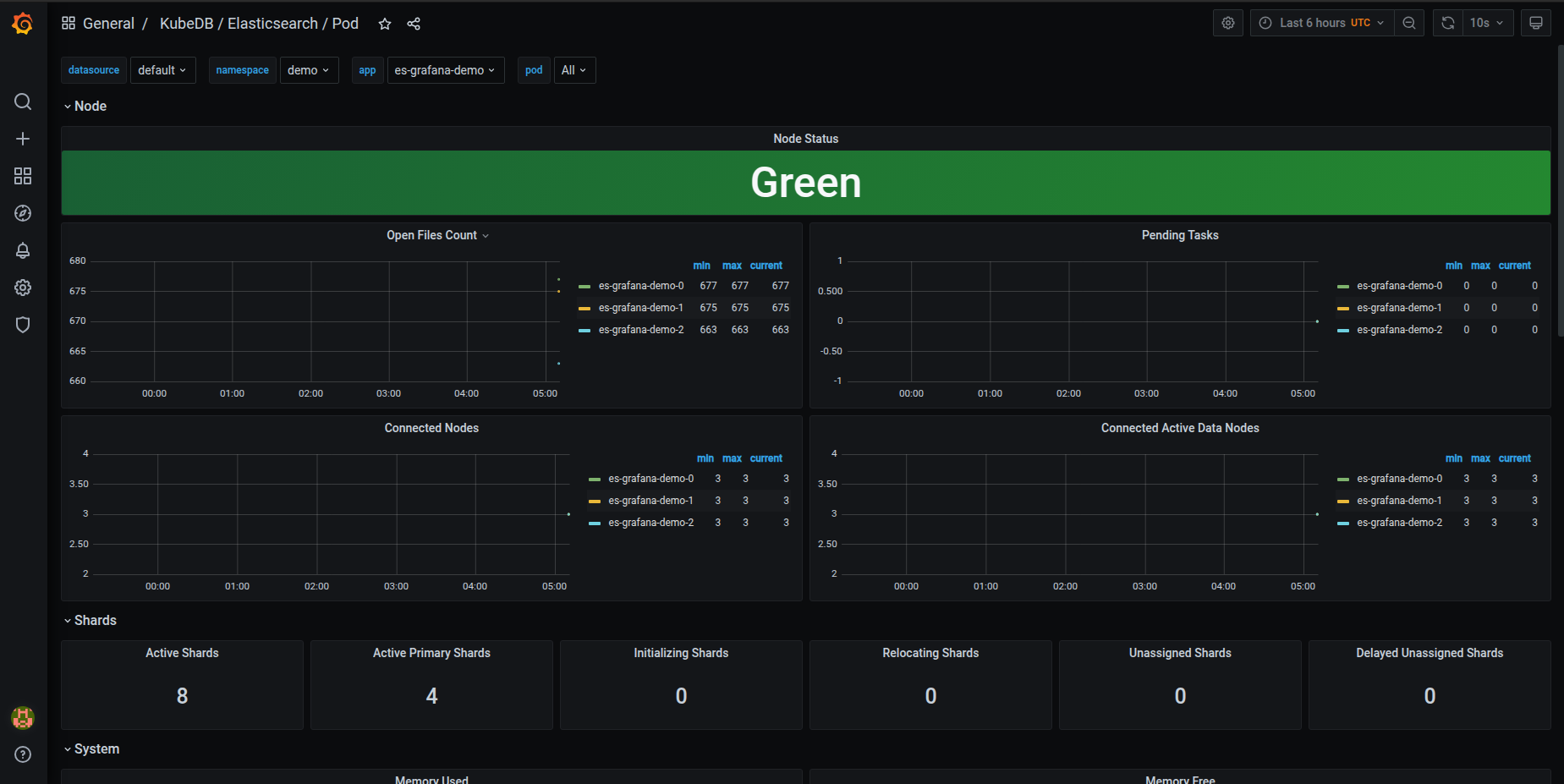This screenshot has height=784, width=1564.
Task: Open Alerting bell in sidebar
Action: (23, 250)
